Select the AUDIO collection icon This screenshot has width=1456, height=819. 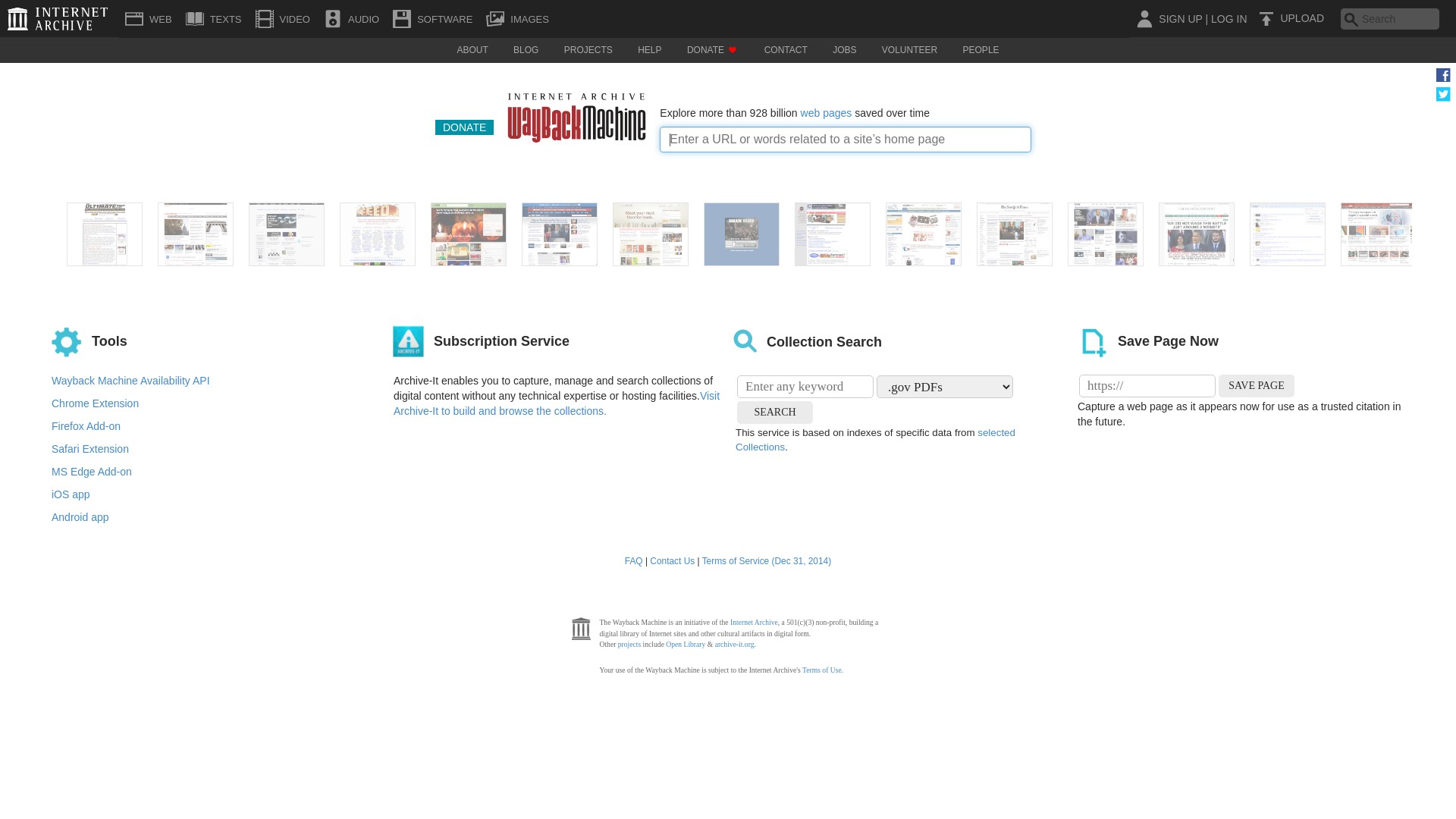click(332, 18)
